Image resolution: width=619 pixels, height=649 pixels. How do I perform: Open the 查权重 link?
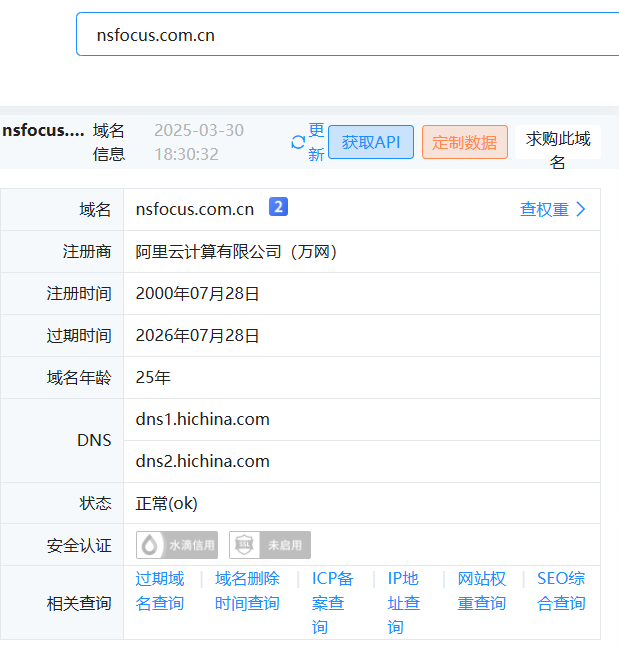[x=545, y=209]
